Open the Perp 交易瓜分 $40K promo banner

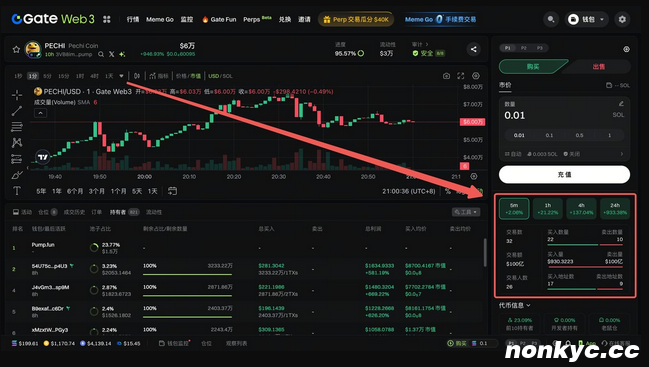coord(356,19)
